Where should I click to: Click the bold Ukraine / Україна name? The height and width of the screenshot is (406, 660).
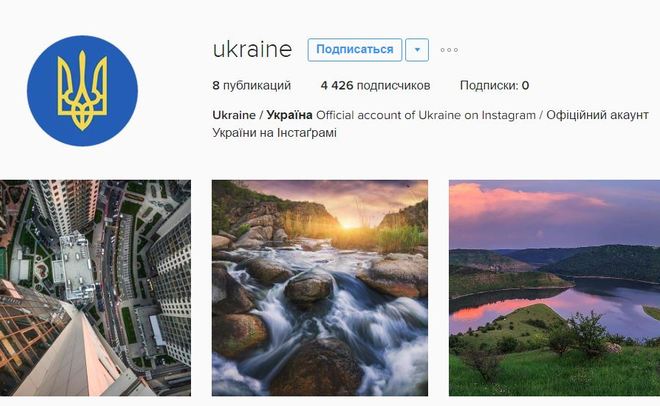(262, 115)
